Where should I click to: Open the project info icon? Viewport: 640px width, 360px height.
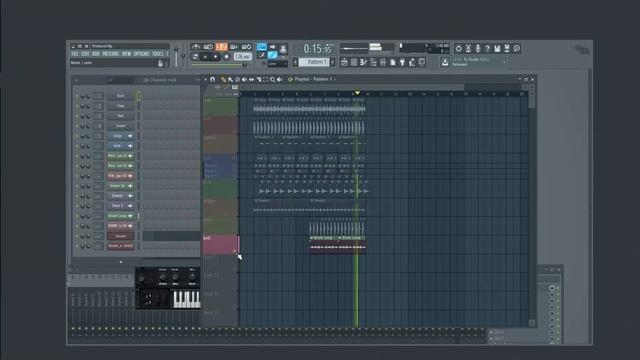(x=517, y=49)
